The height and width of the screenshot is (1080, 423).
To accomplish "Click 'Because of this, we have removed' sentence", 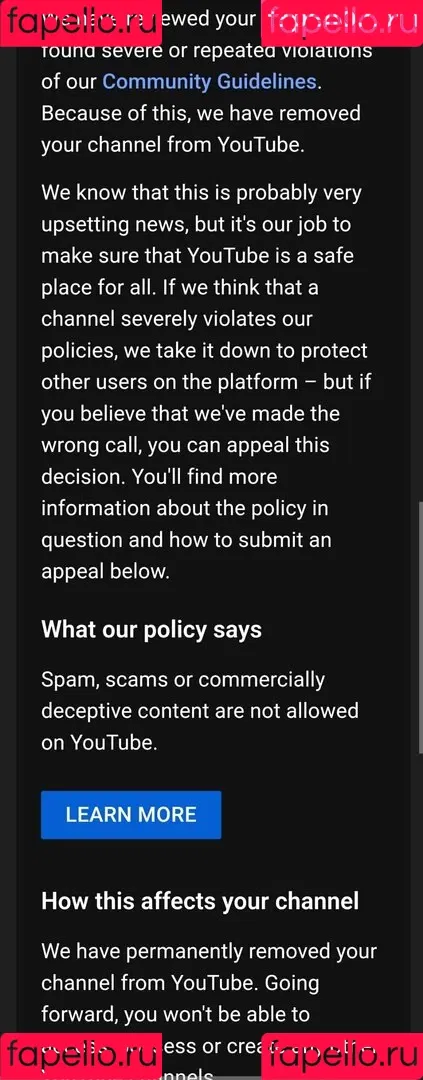I will point(200,113).
